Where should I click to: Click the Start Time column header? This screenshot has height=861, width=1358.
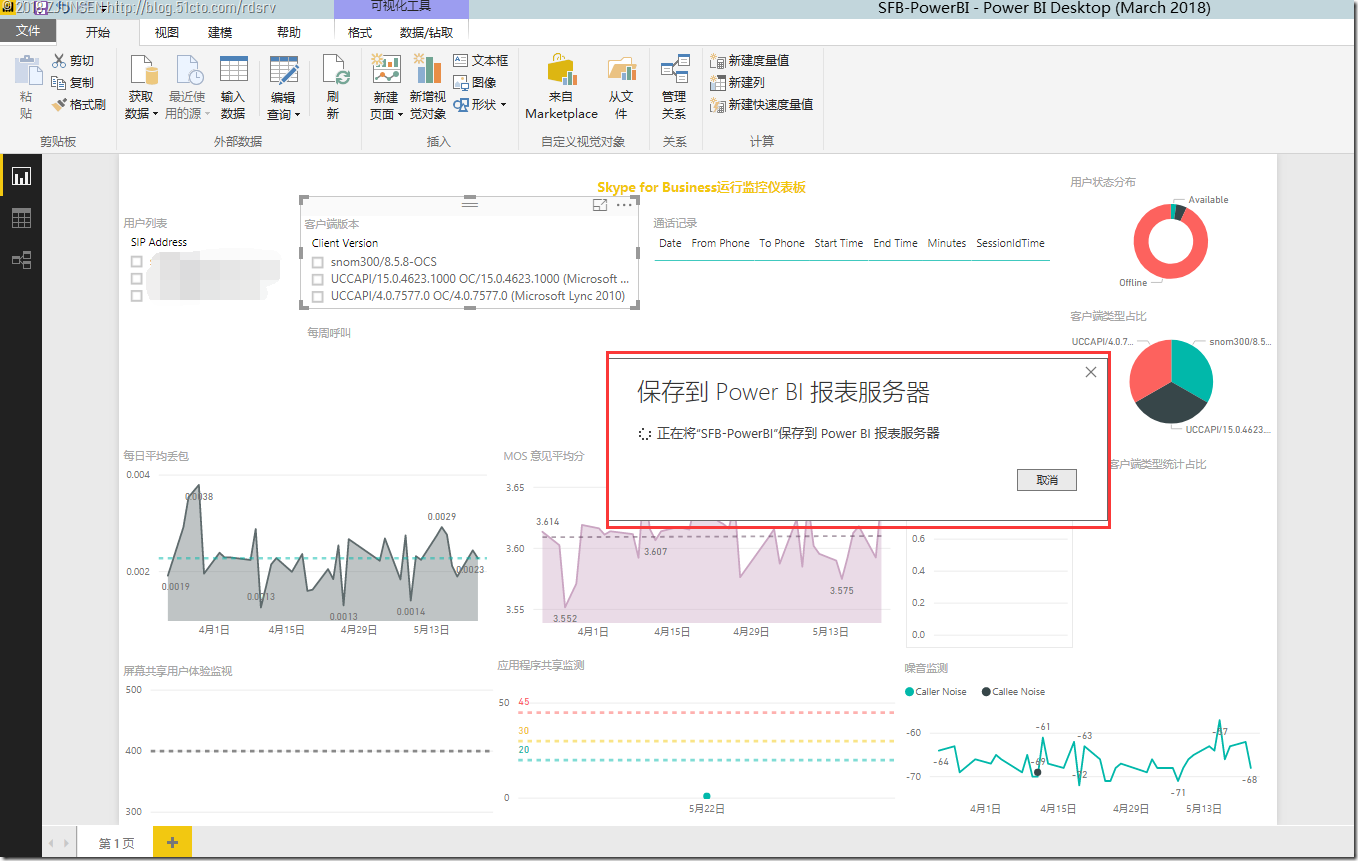point(838,243)
